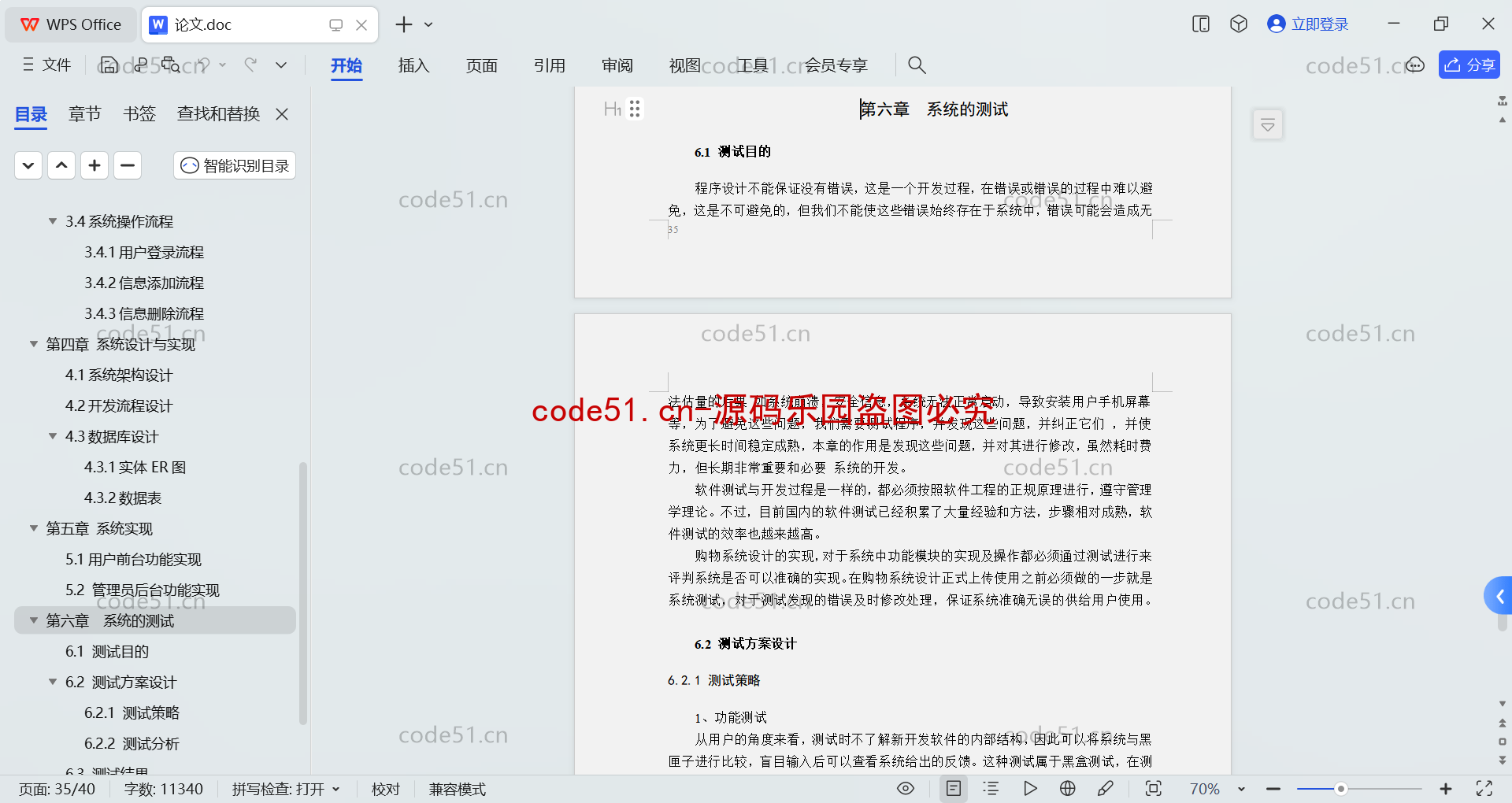1512x803 pixels.
Task: Open the new tab dropdown arrow
Action: point(428,24)
